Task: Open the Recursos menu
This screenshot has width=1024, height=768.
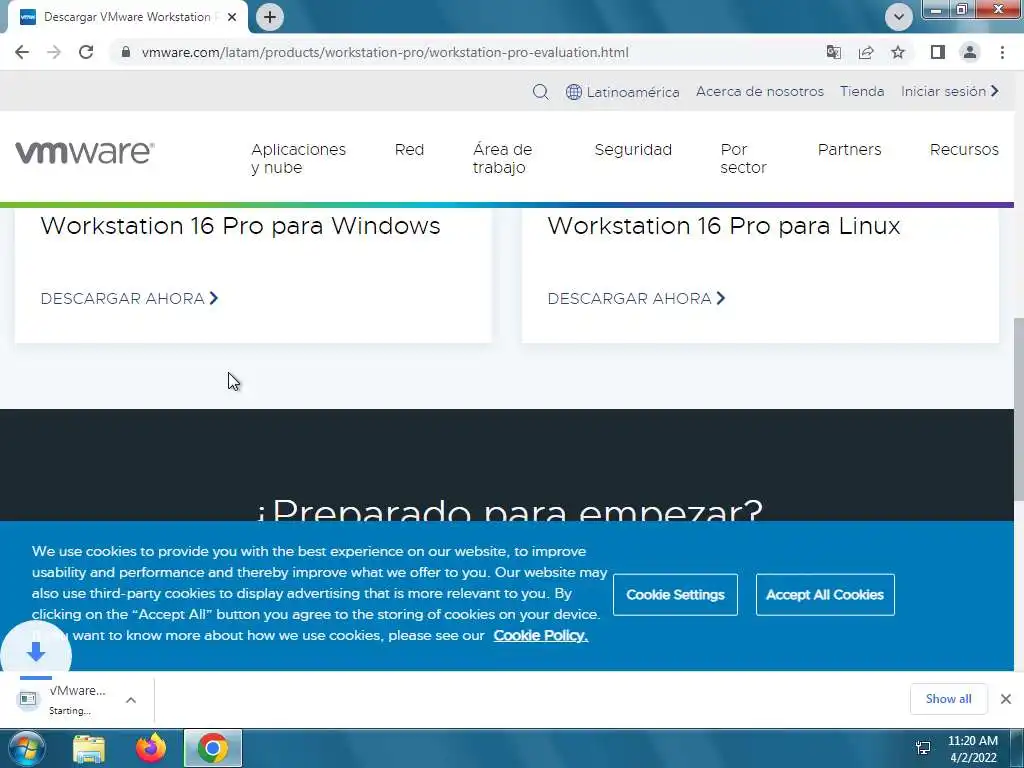Action: tap(964, 150)
